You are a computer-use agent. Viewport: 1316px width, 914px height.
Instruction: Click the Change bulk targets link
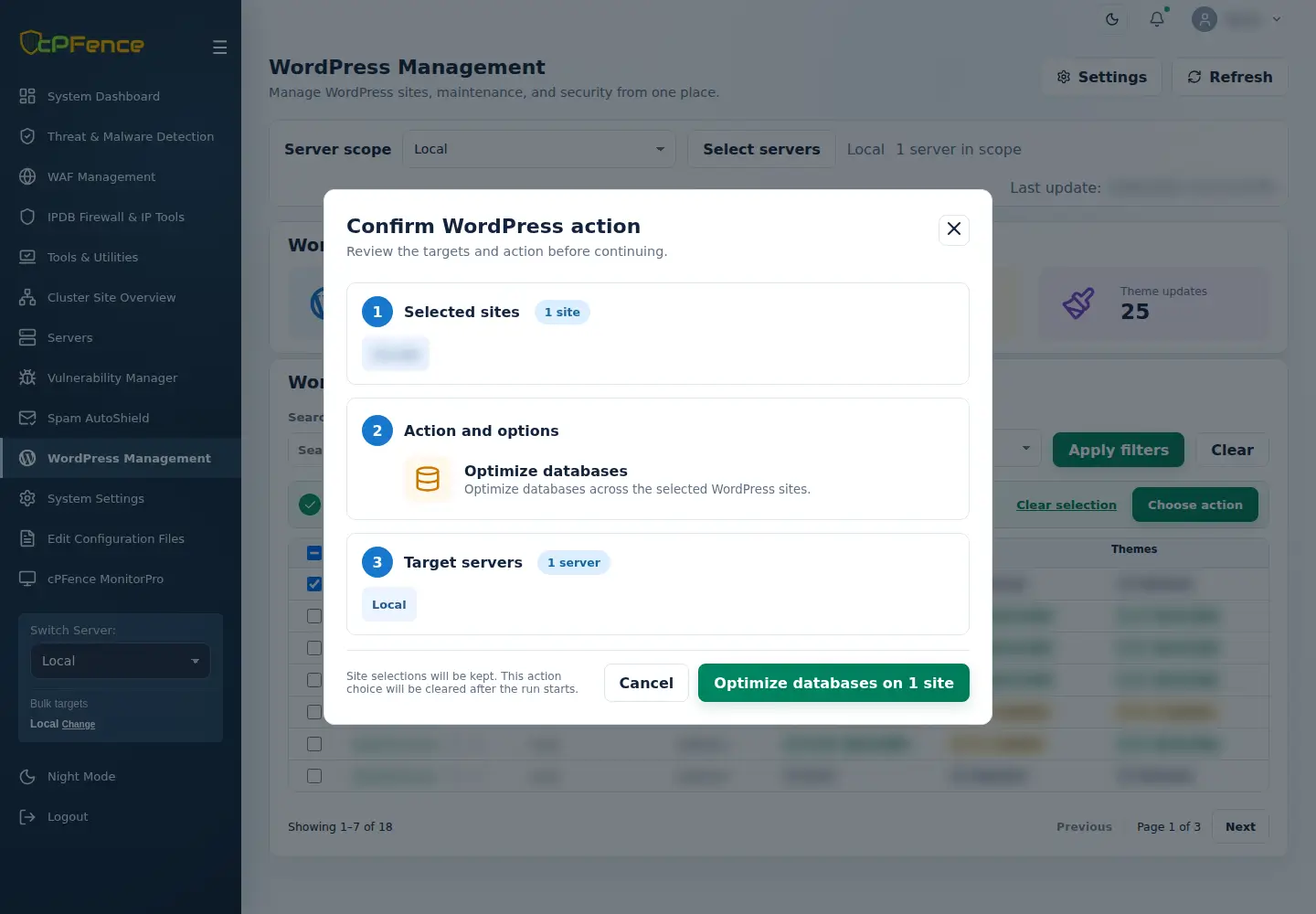79,724
